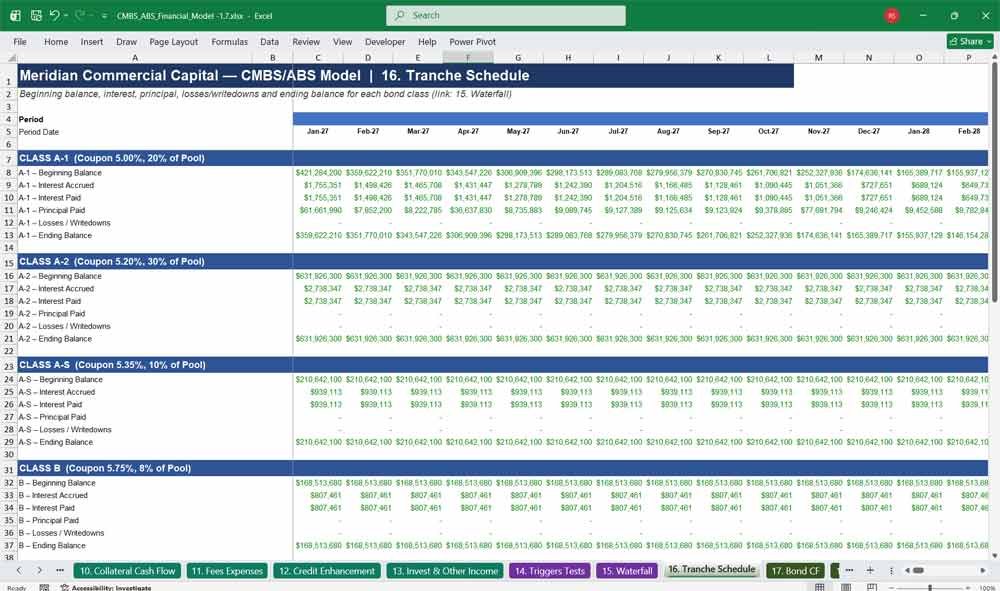
Task: Select the Dec-27 period date cell
Action: 869,131
